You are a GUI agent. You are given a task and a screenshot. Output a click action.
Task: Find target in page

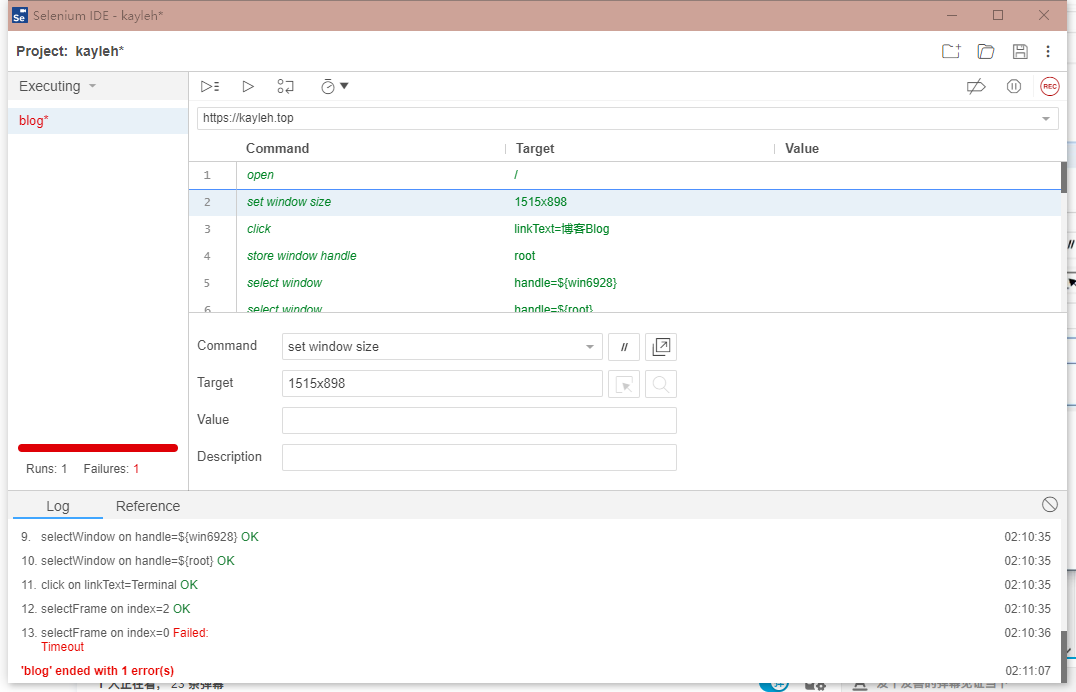[661, 384]
